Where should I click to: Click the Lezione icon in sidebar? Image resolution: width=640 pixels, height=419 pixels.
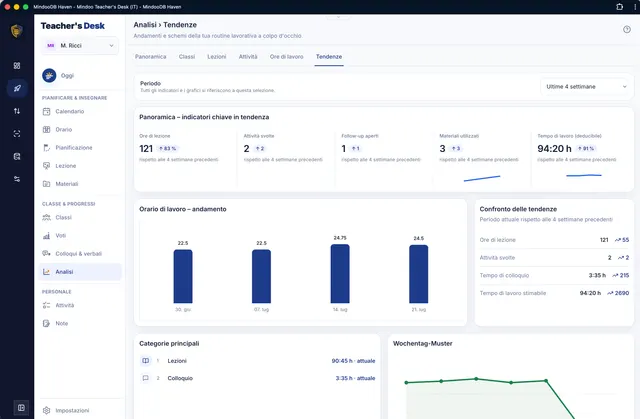47,166
